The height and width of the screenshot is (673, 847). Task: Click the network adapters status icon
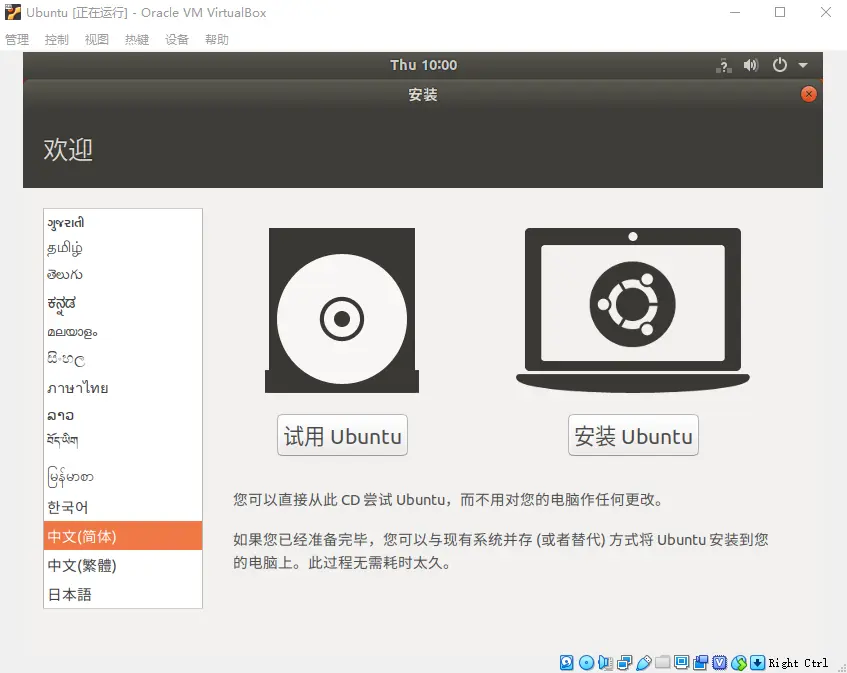coord(624,662)
